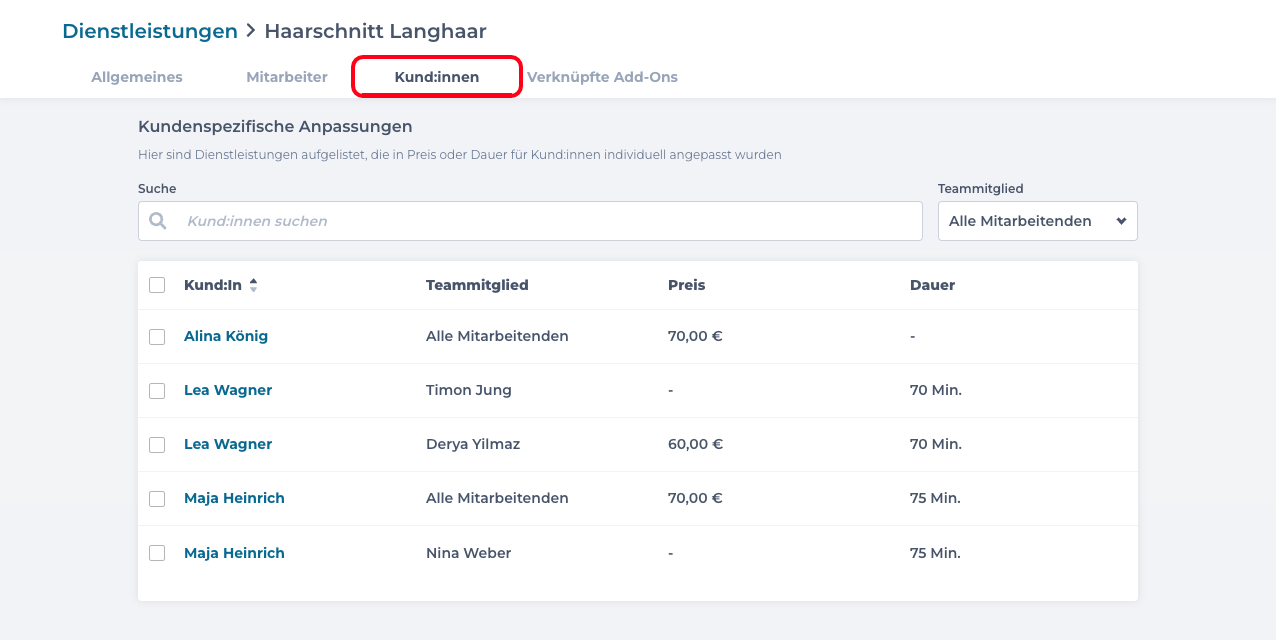Select the checkbox in the Maja Heinrich row
The image size is (1276, 640).
[157, 498]
